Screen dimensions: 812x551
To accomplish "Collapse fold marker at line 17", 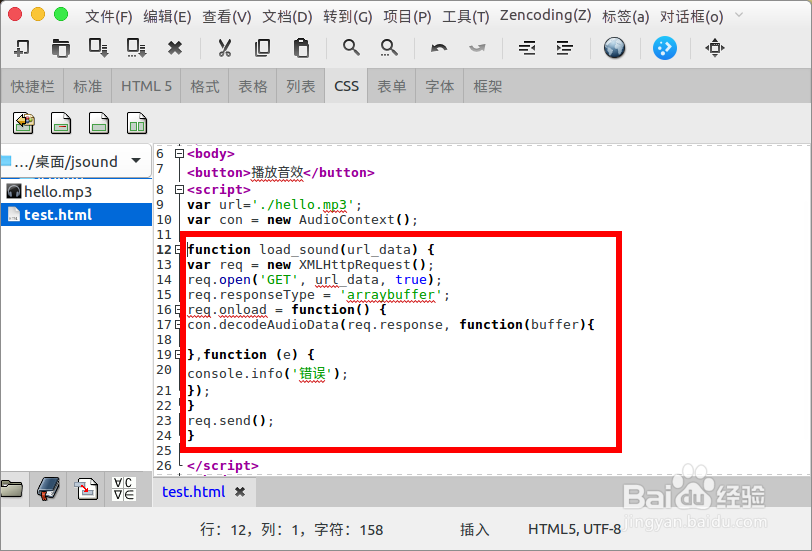I will (179, 325).
